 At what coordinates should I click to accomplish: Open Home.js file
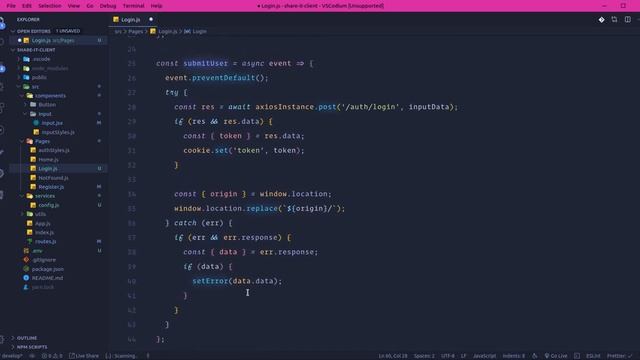click(x=49, y=160)
